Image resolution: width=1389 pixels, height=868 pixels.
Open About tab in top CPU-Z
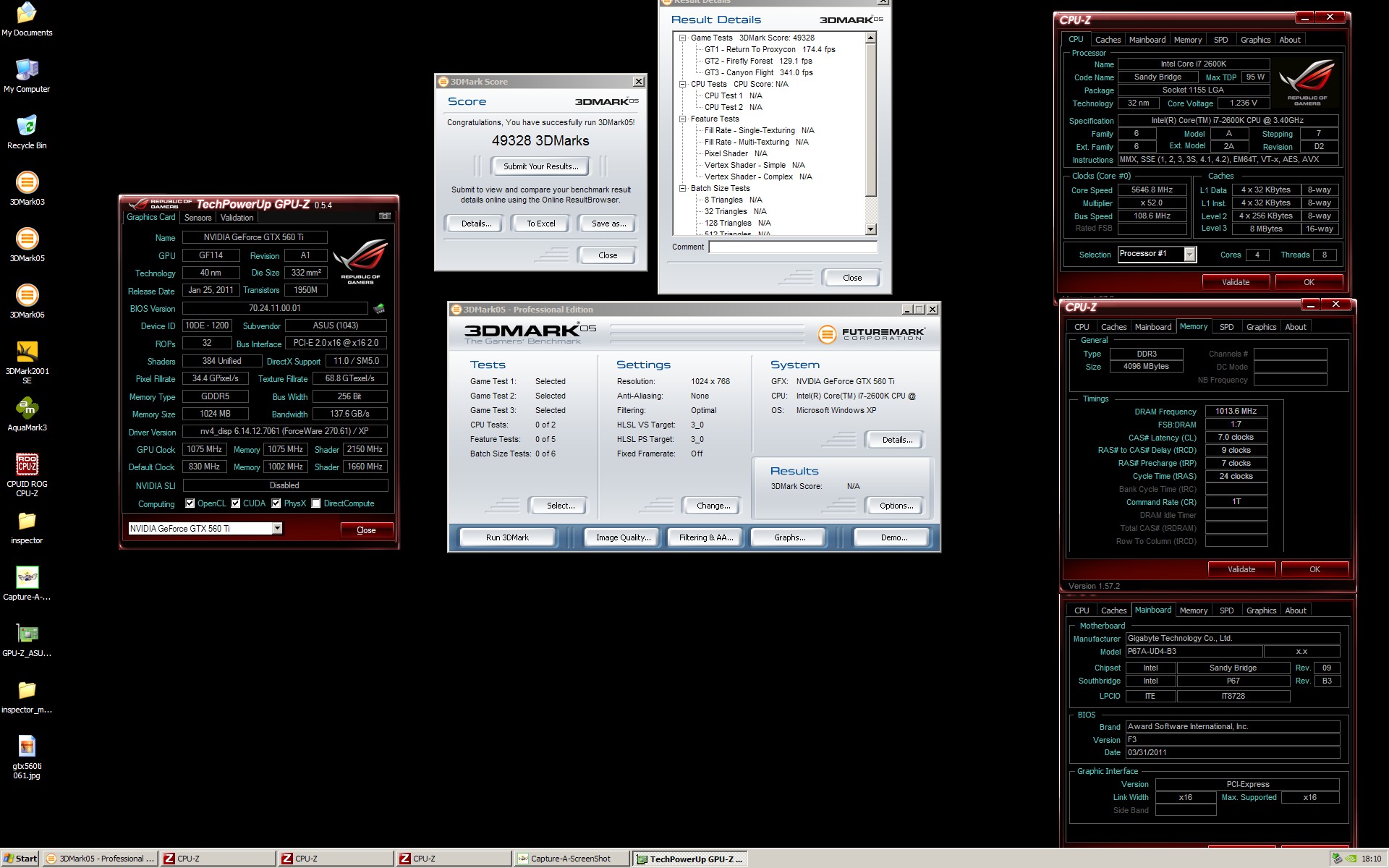[1289, 40]
